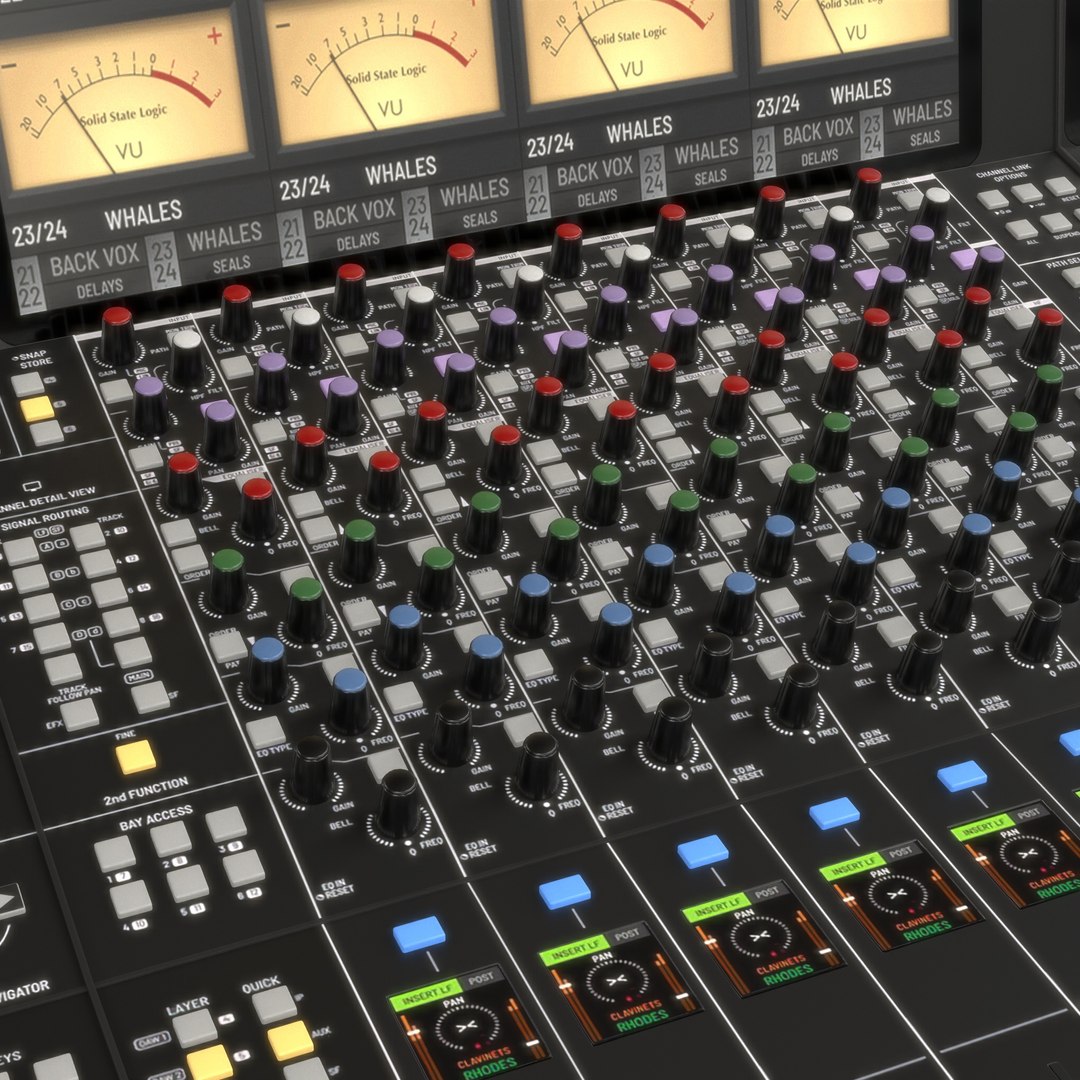Select the blue key above the second channel display
The image size is (1080, 1080).
[x=565, y=891]
